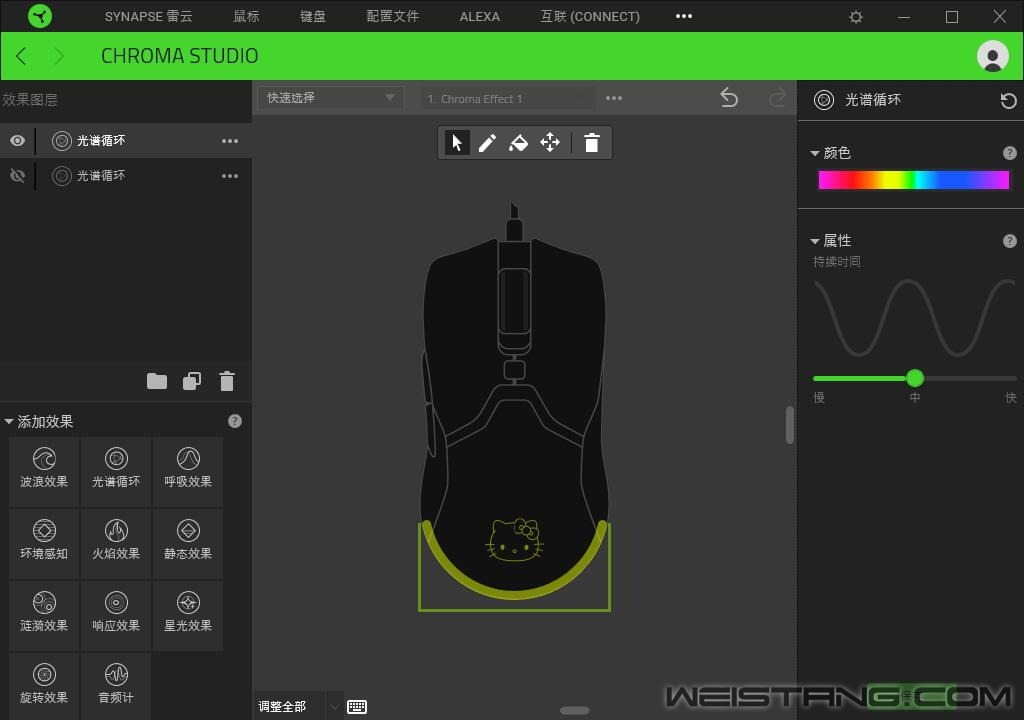
Task: Click the Chroma Effect 1 name field
Action: [507, 99]
